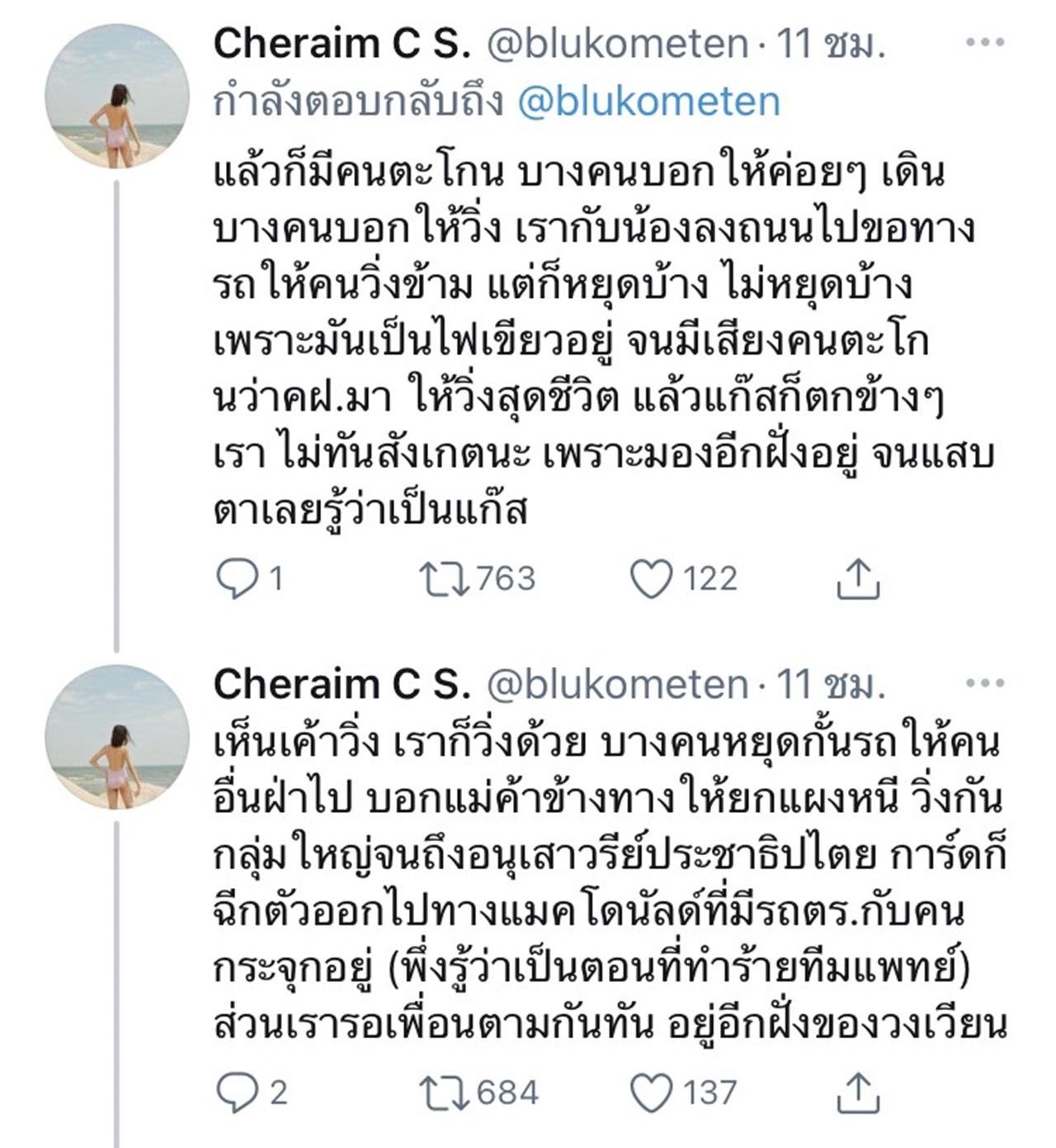Open Cheraim C S. profile from first tweet
The width and height of the screenshot is (1056, 1148).
click(x=342, y=45)
